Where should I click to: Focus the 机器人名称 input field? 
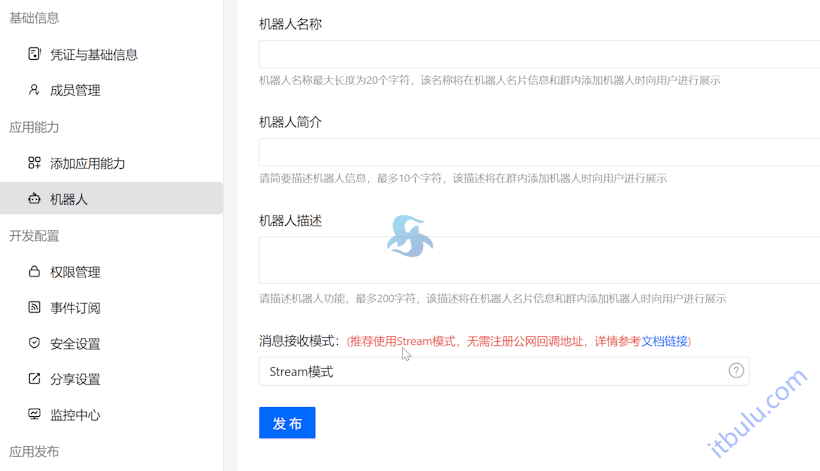[539, 54]
